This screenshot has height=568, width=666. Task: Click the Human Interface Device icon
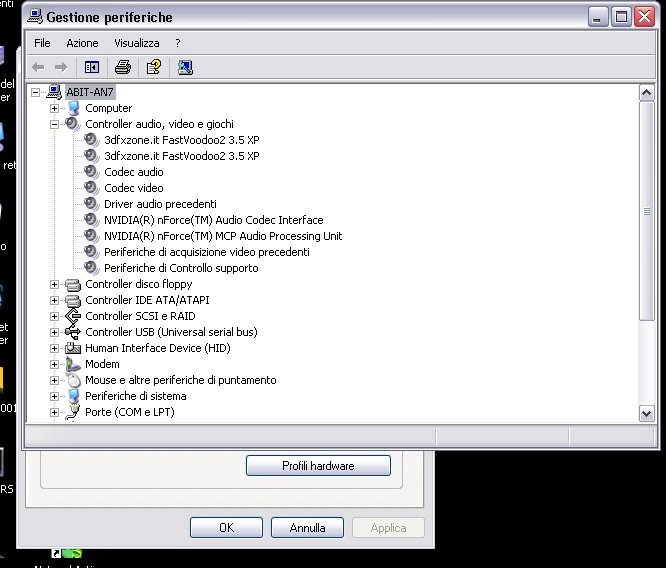click(x=73, y=348)
